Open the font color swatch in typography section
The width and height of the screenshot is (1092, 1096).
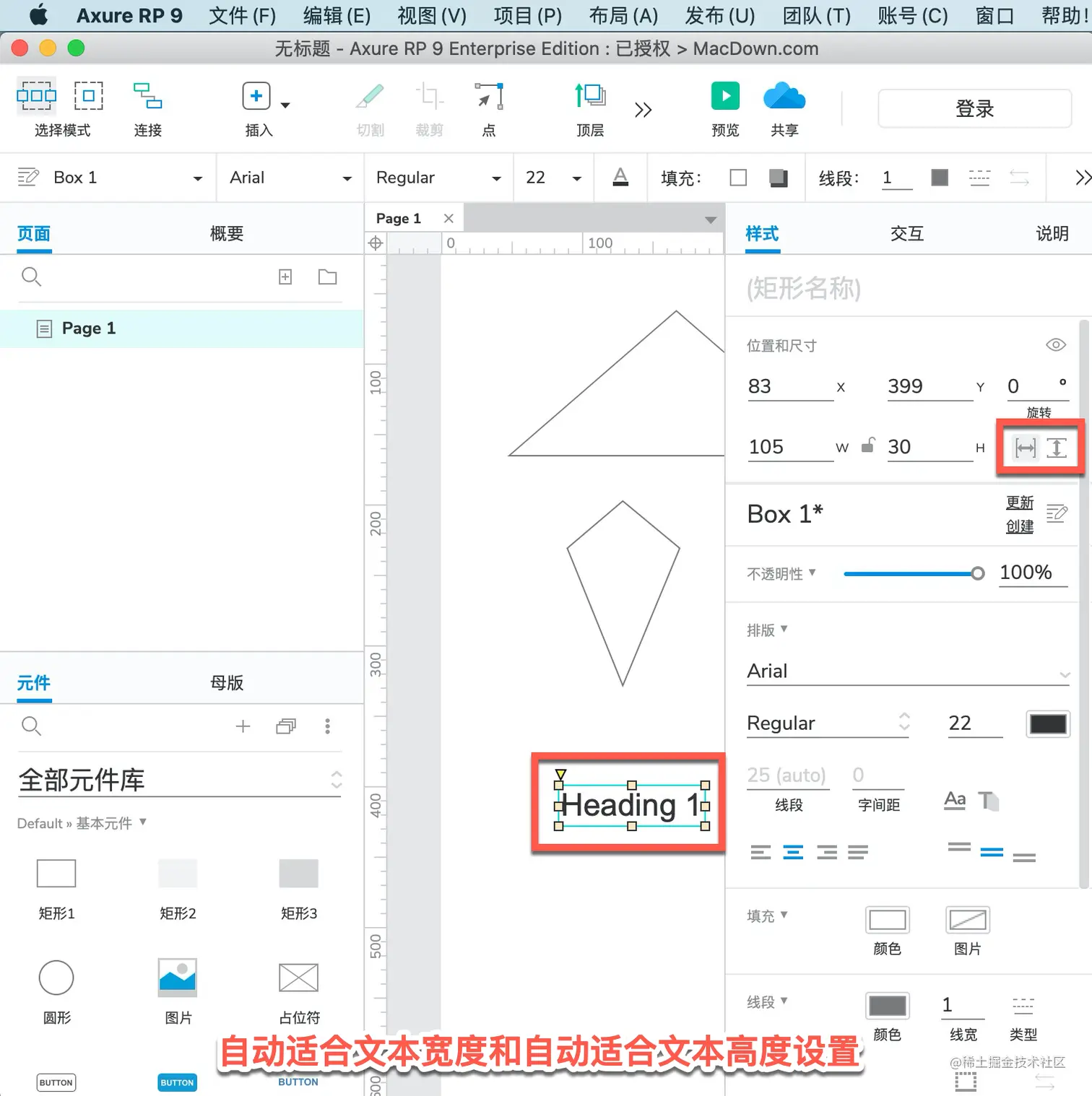1047,723
